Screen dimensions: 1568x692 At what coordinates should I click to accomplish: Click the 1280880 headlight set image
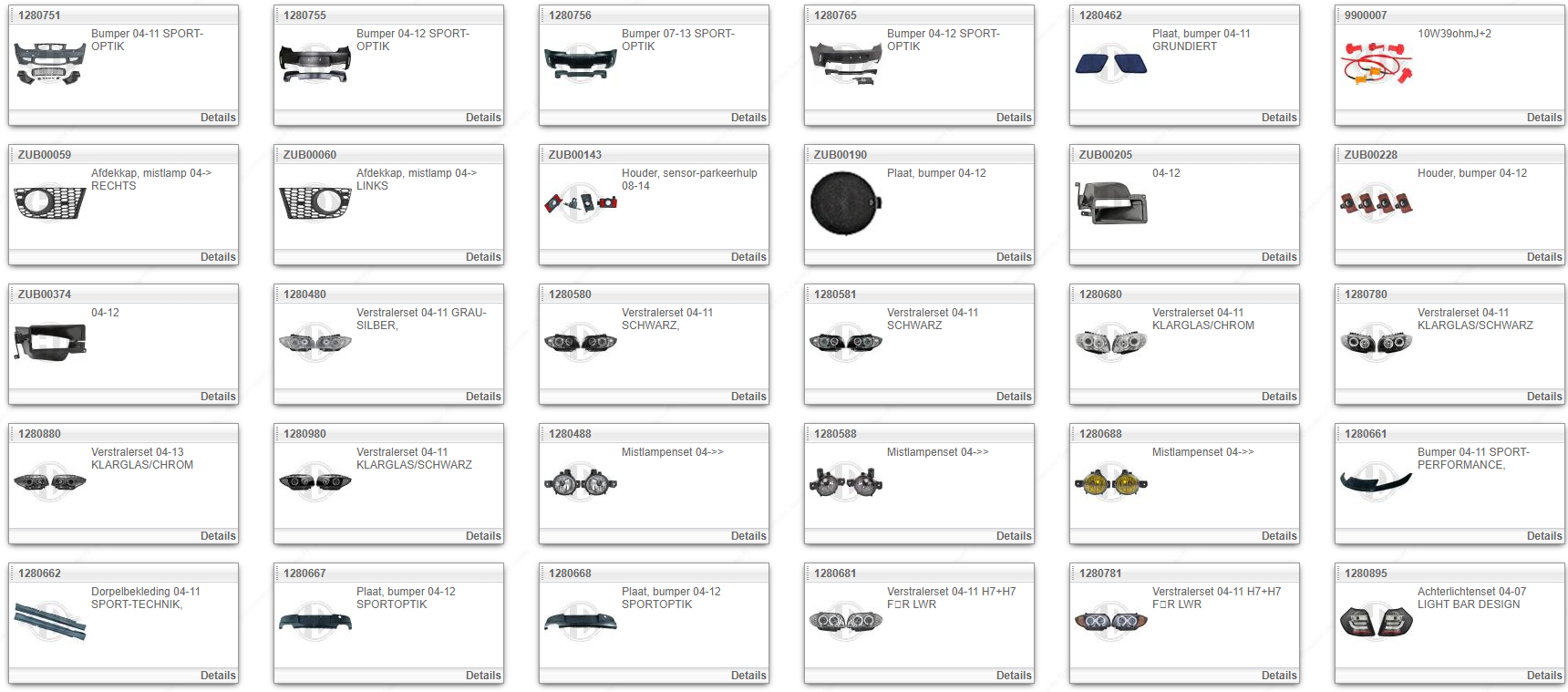click(50, 481)
